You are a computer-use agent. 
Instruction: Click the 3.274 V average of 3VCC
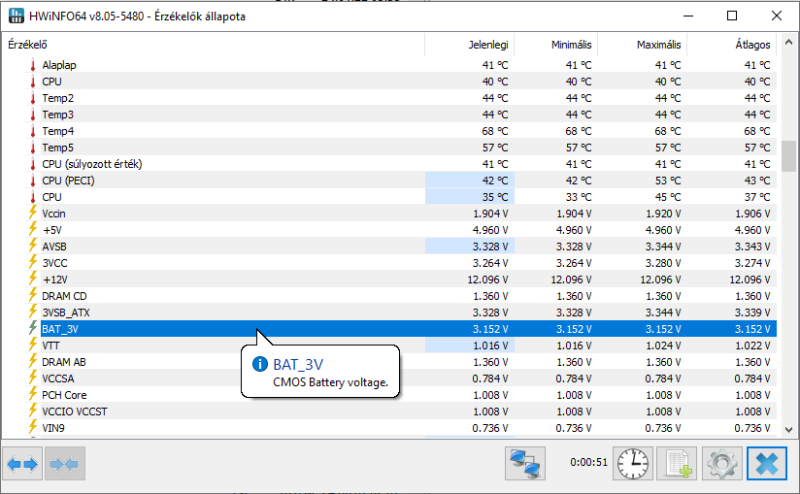tap(753, 263)
